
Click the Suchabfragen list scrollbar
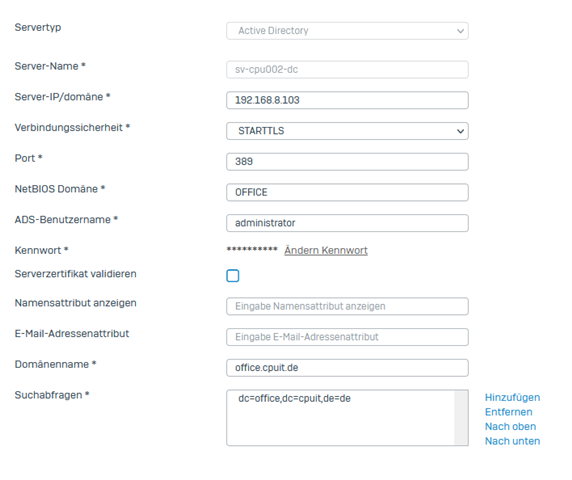coord(461,418)
